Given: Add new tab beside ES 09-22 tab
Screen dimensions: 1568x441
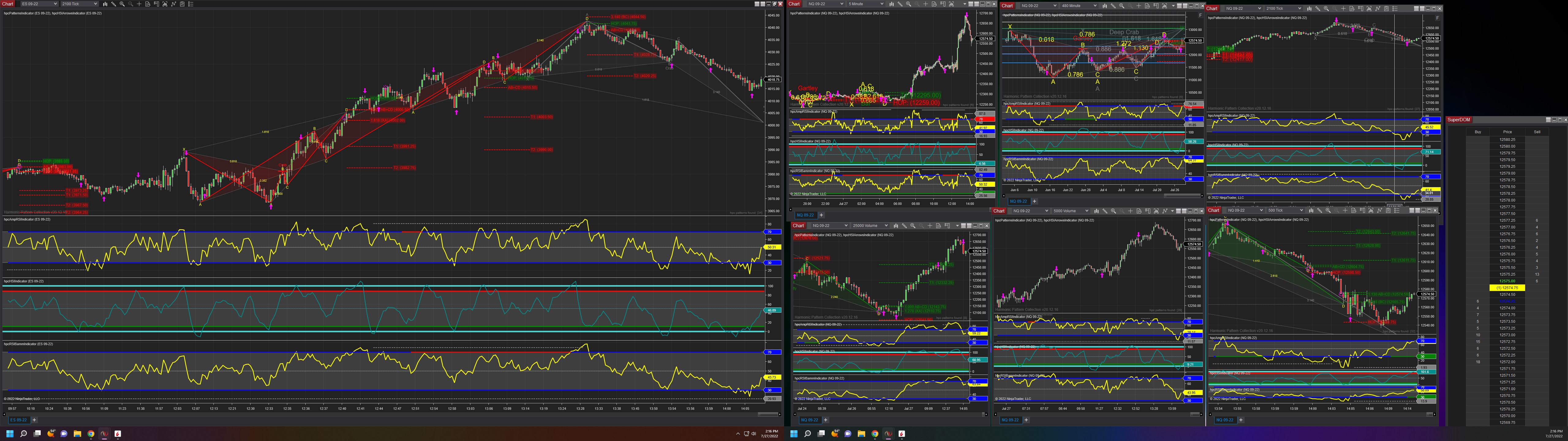Looking at the screenshot, I should (x=35, y=420).
